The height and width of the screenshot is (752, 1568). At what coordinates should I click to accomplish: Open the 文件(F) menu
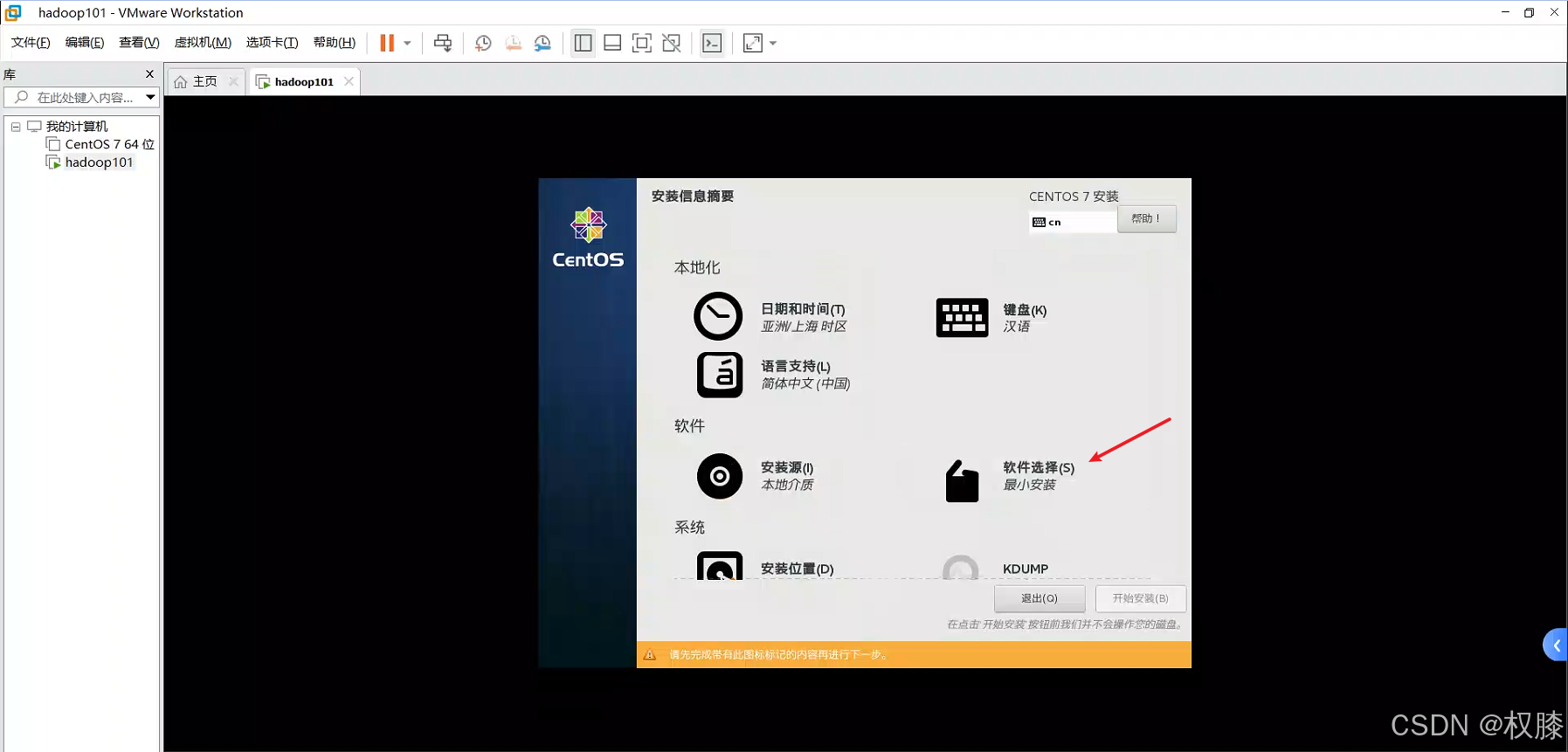31,43
